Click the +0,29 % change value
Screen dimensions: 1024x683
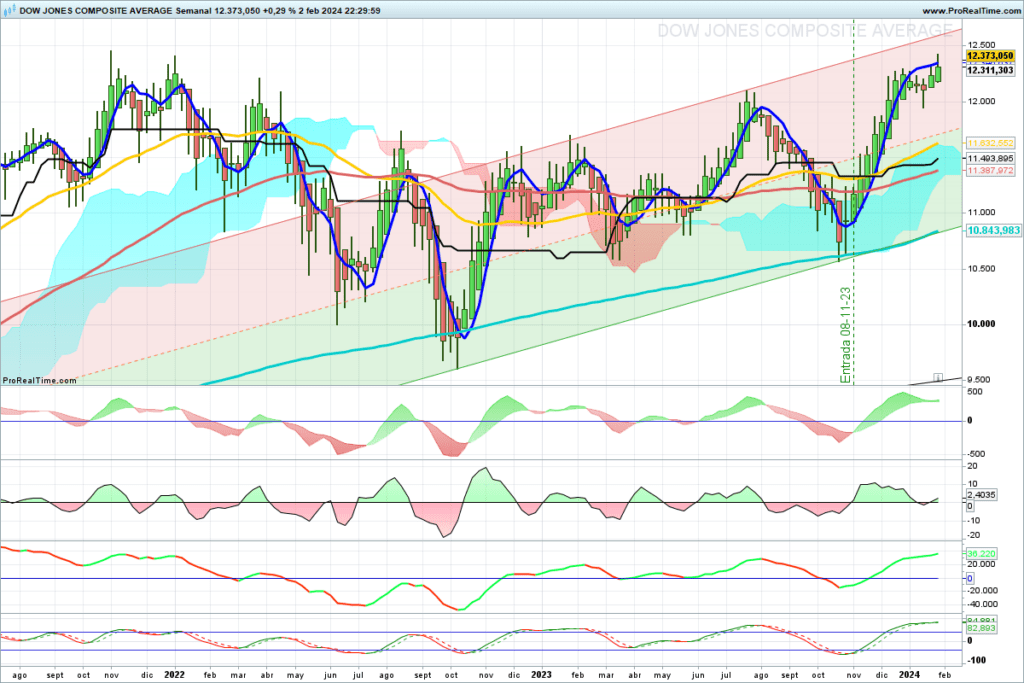[281, 11]
